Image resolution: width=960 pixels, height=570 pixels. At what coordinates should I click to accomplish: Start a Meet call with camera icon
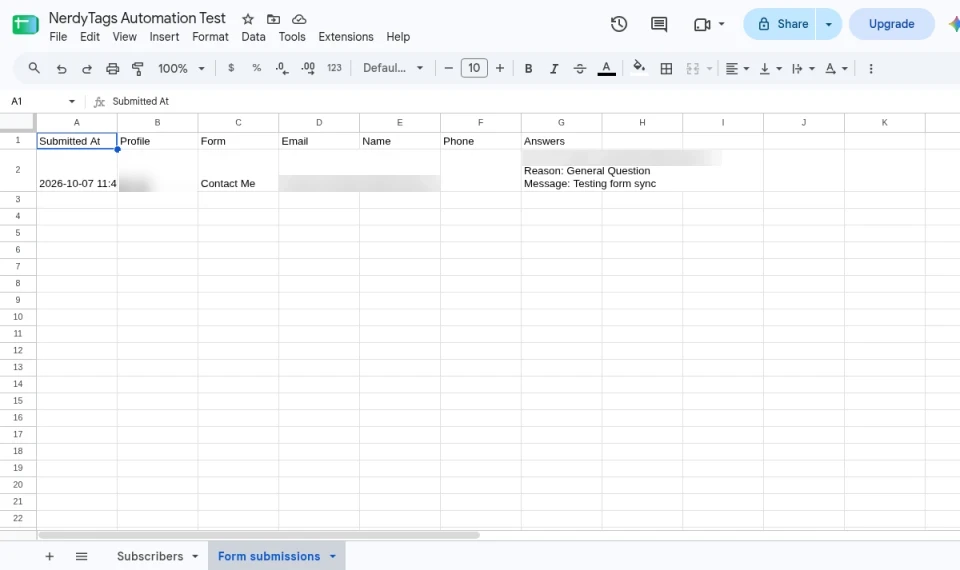click(702, 24)
